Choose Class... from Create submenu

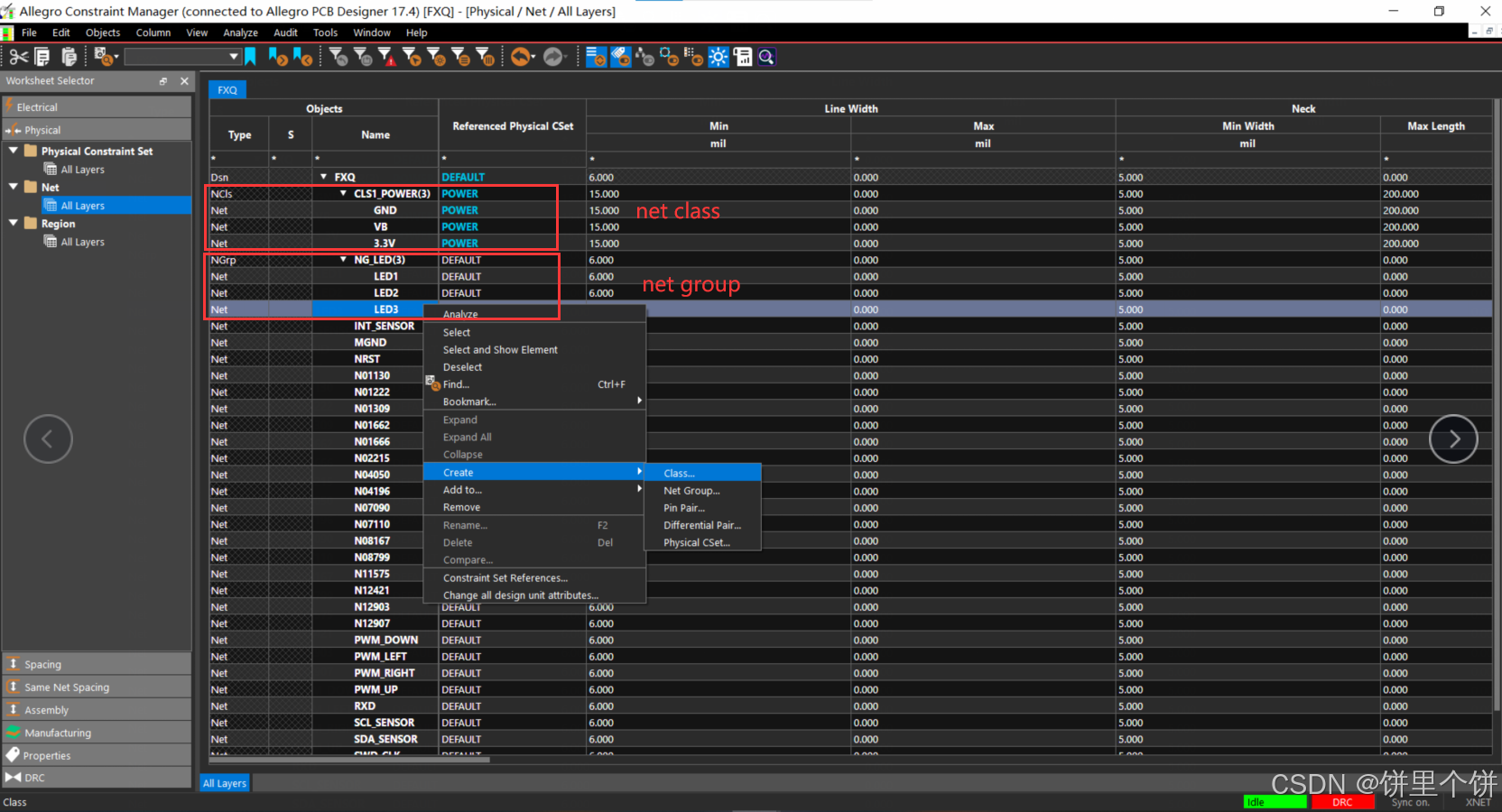point(702,473)
